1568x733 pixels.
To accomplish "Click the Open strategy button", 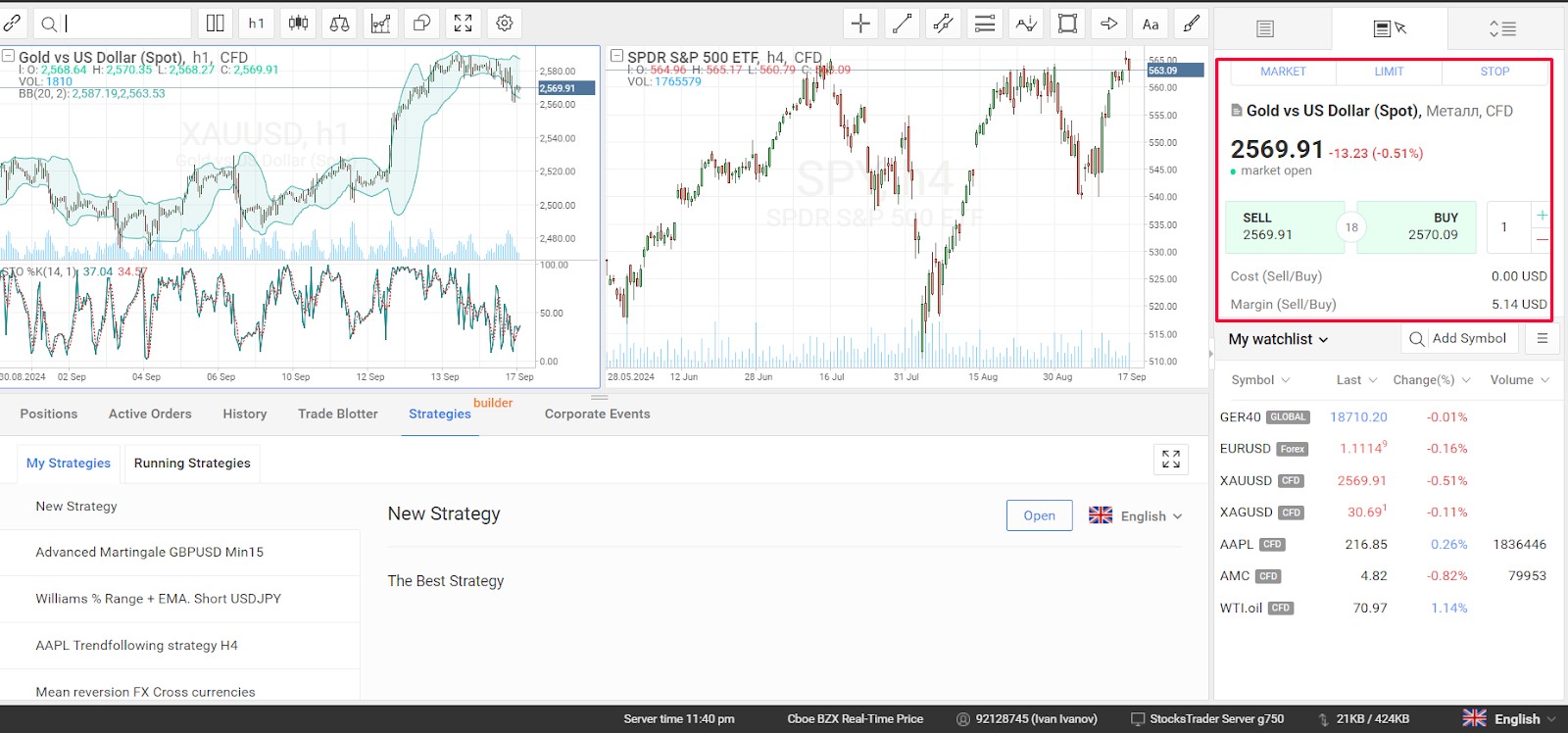I will click(1039, 515).
